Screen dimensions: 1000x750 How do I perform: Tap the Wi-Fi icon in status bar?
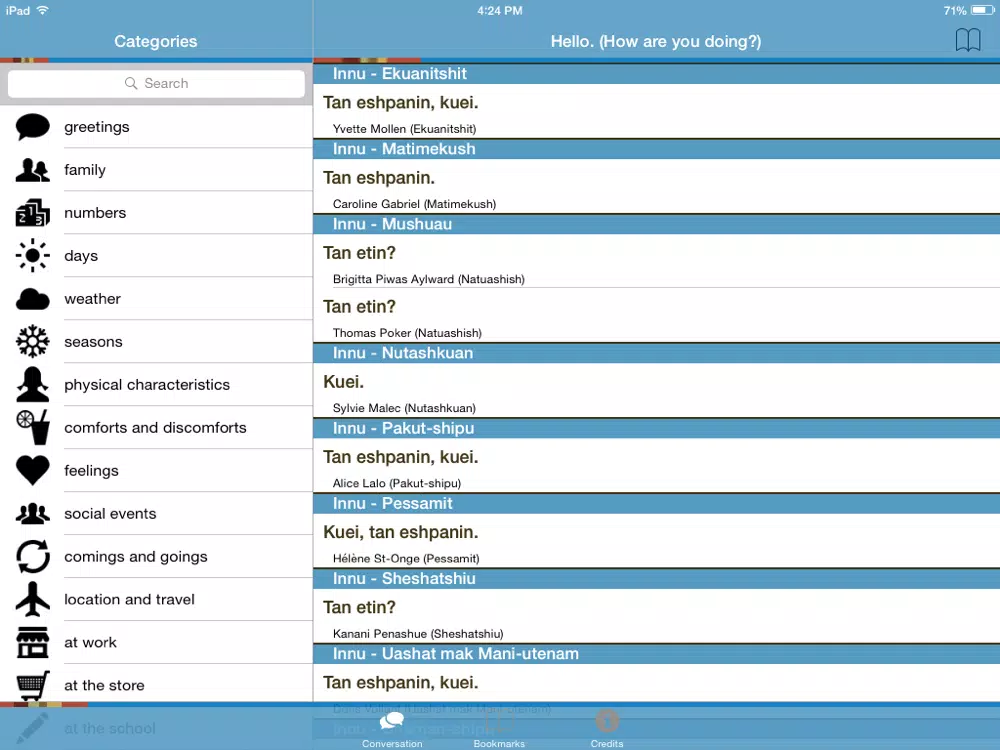coord(42,10)
